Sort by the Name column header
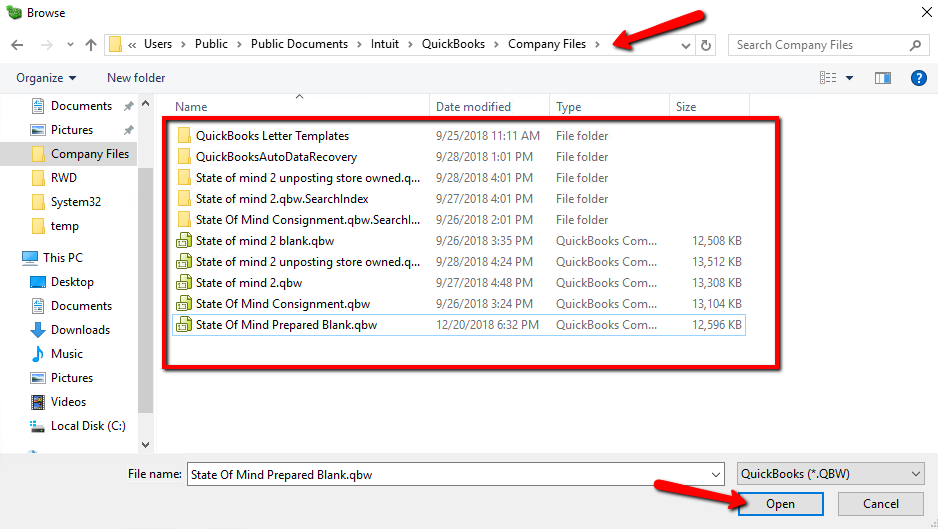 tap(191, 107)
